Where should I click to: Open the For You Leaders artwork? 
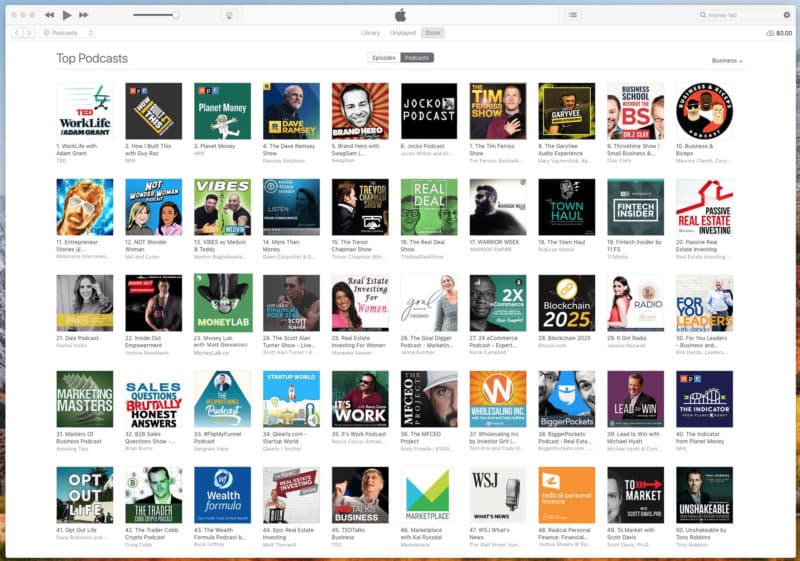pyautogui.click(x=705, y=303)
